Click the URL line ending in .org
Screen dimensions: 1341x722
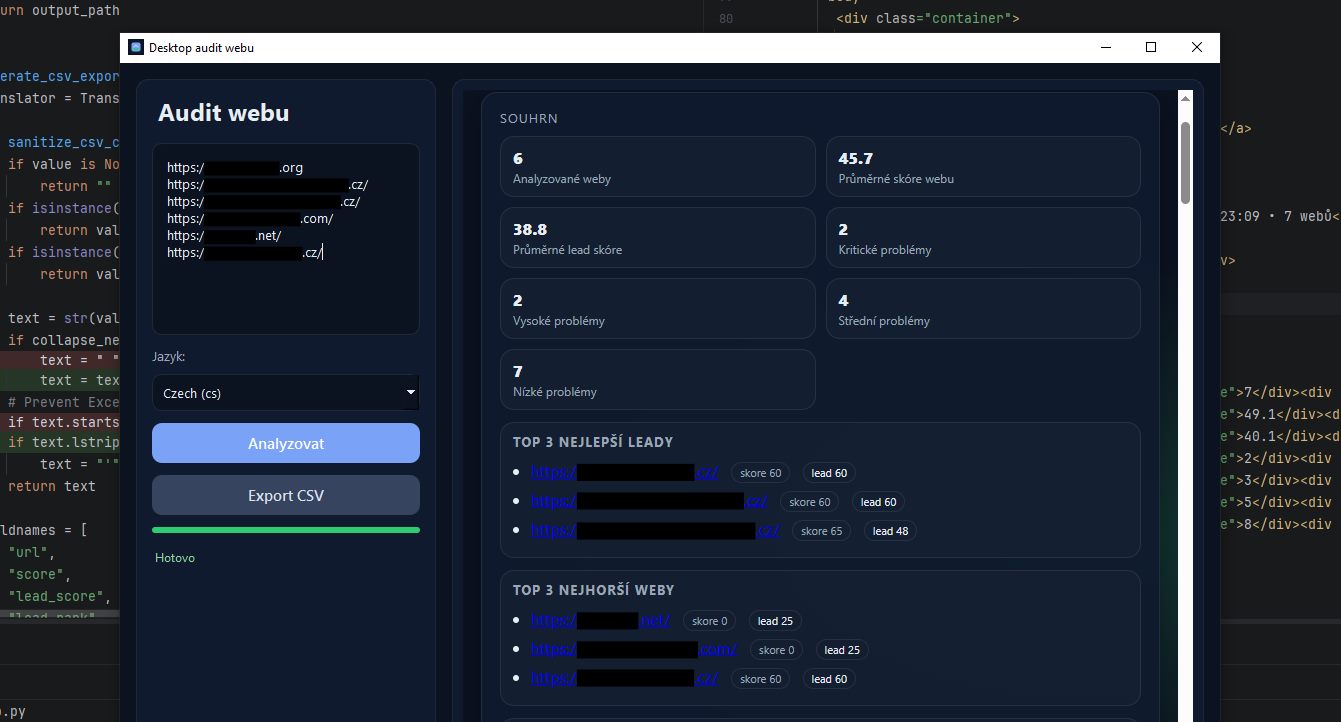tap(235, 168)
